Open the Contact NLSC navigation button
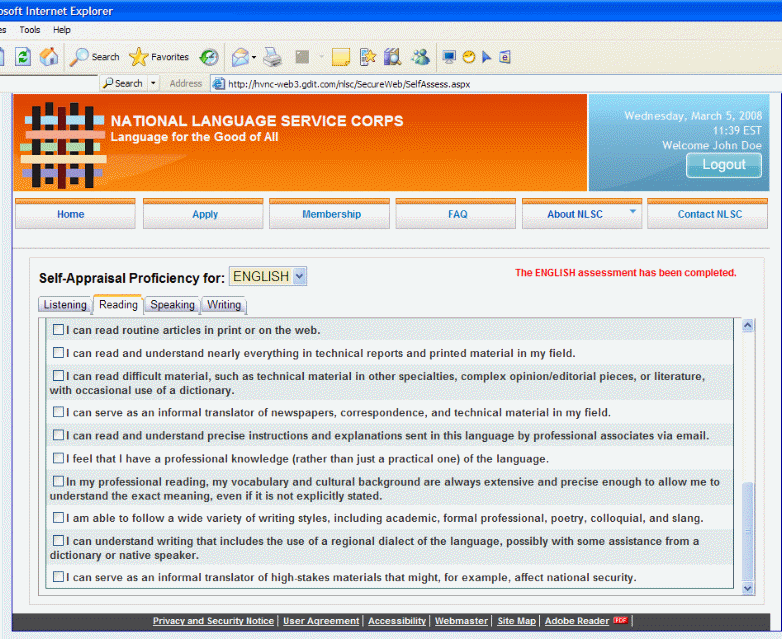Viewport: 782px width, 639px height. click(x=708, y=214)
